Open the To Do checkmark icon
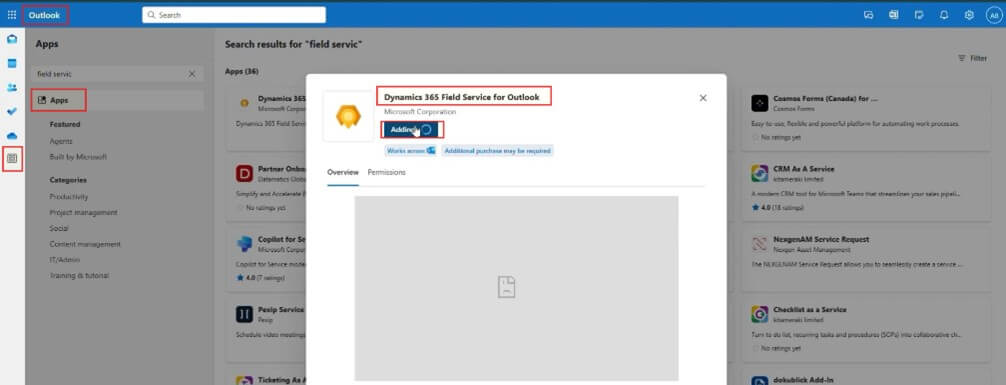Screen dimensions: 1006x385 pos(12,112)
